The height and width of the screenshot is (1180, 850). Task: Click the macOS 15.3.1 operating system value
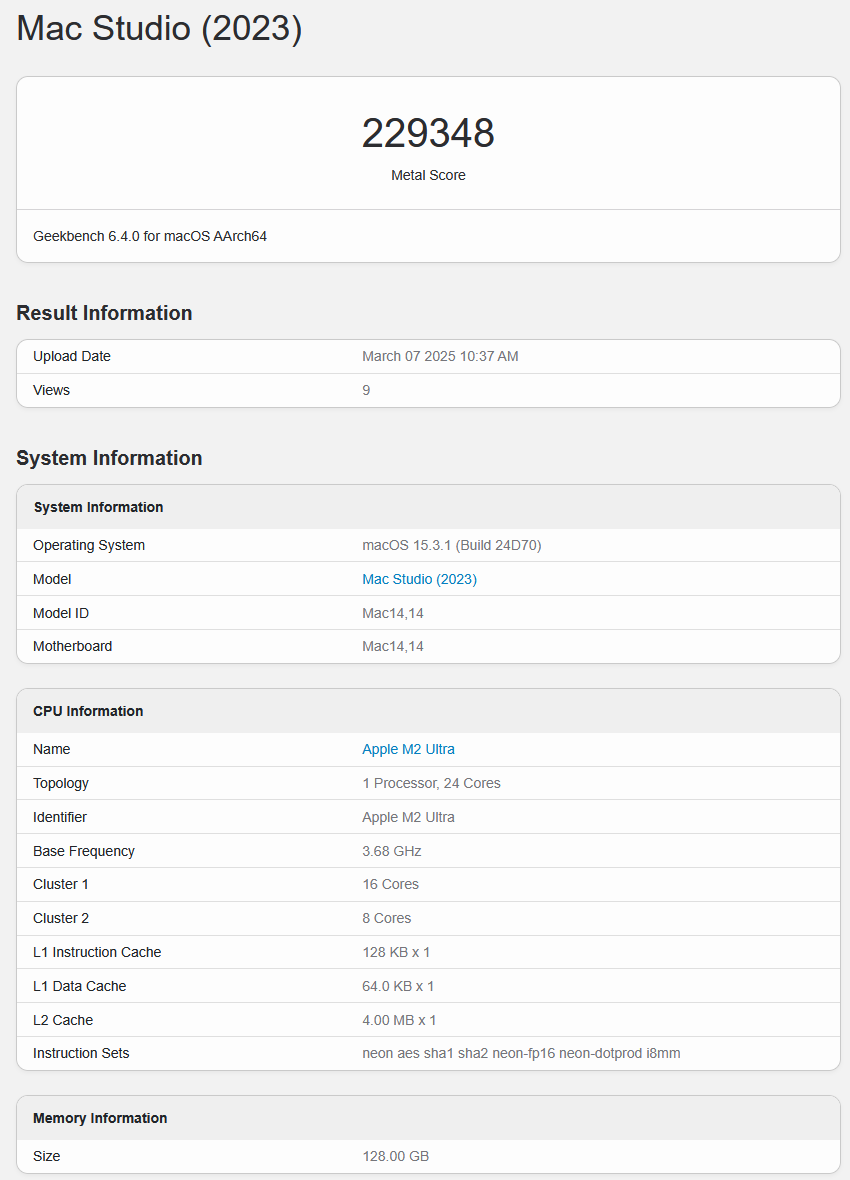pos(452,545)
